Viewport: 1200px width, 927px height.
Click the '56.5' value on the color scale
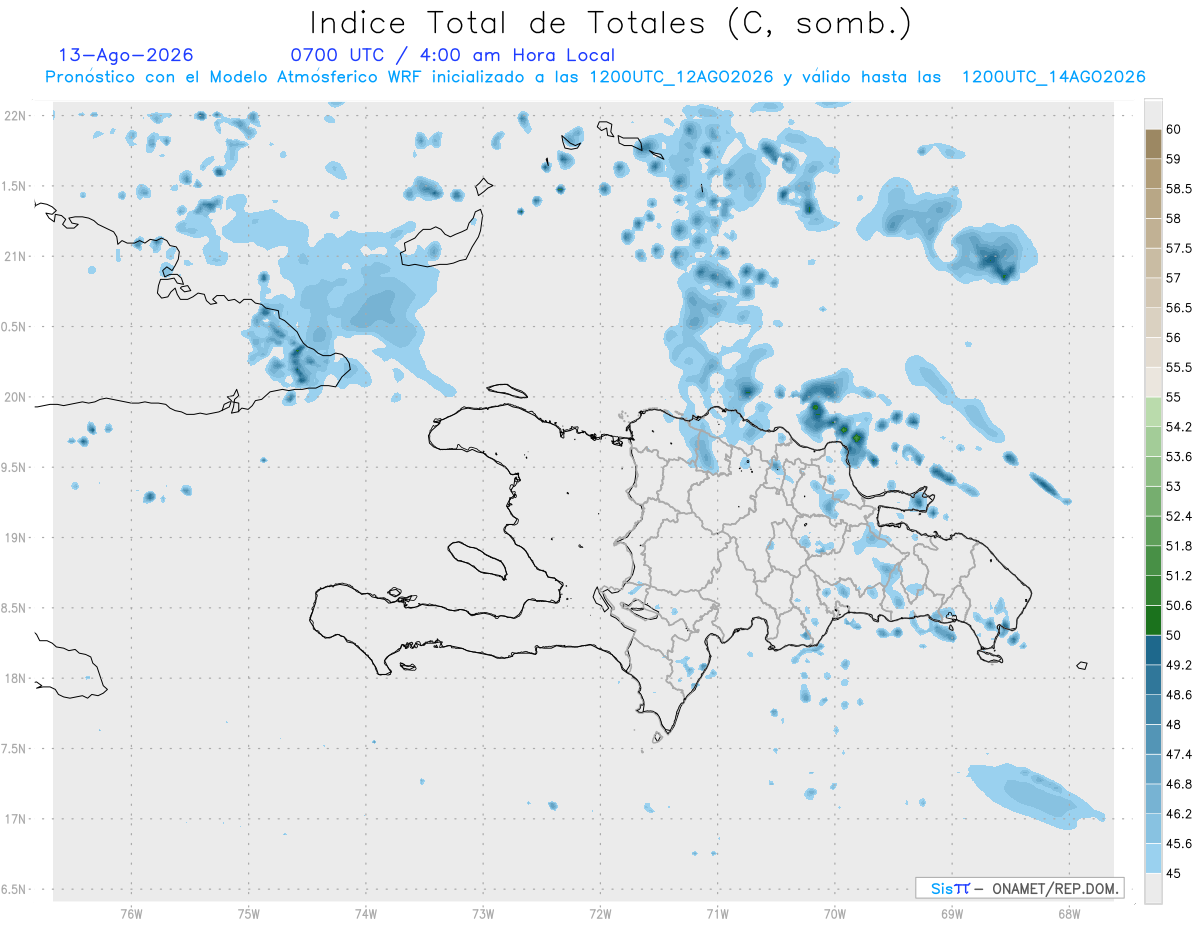pyautogui.click(x=1179, y=308)
